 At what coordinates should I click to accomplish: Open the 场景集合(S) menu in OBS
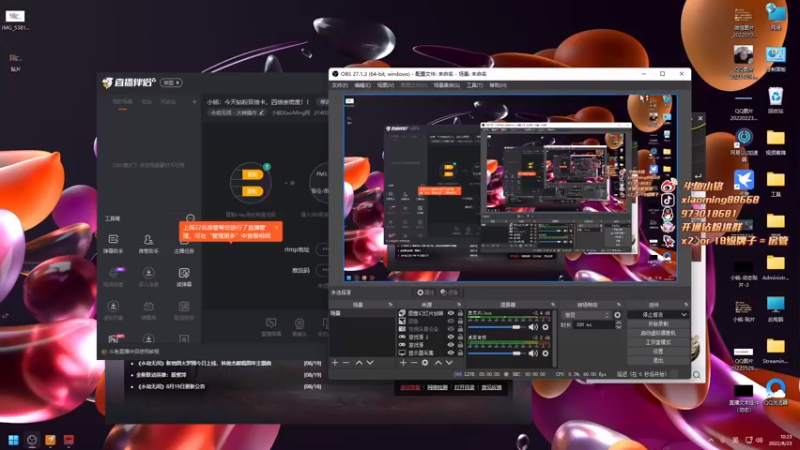pos(446,85)
